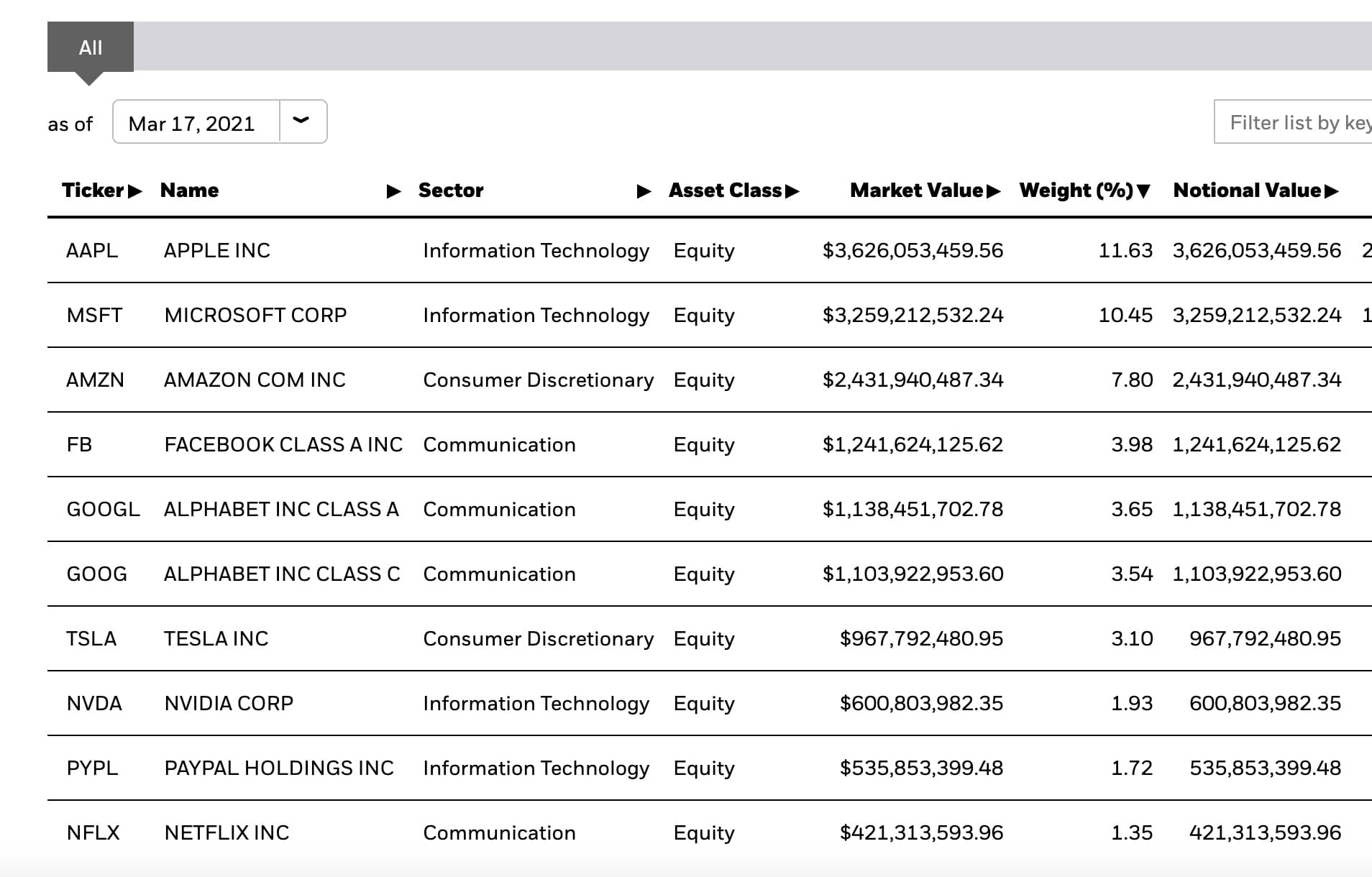
Task: Click the 1.93 weight value
Action: pyautogui.click(x=1132, y=704)
